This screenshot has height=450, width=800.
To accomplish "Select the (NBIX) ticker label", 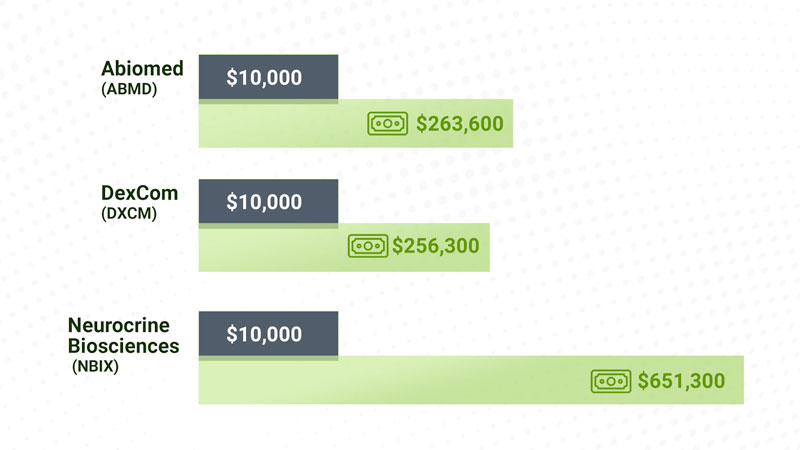I will (95, 366).
